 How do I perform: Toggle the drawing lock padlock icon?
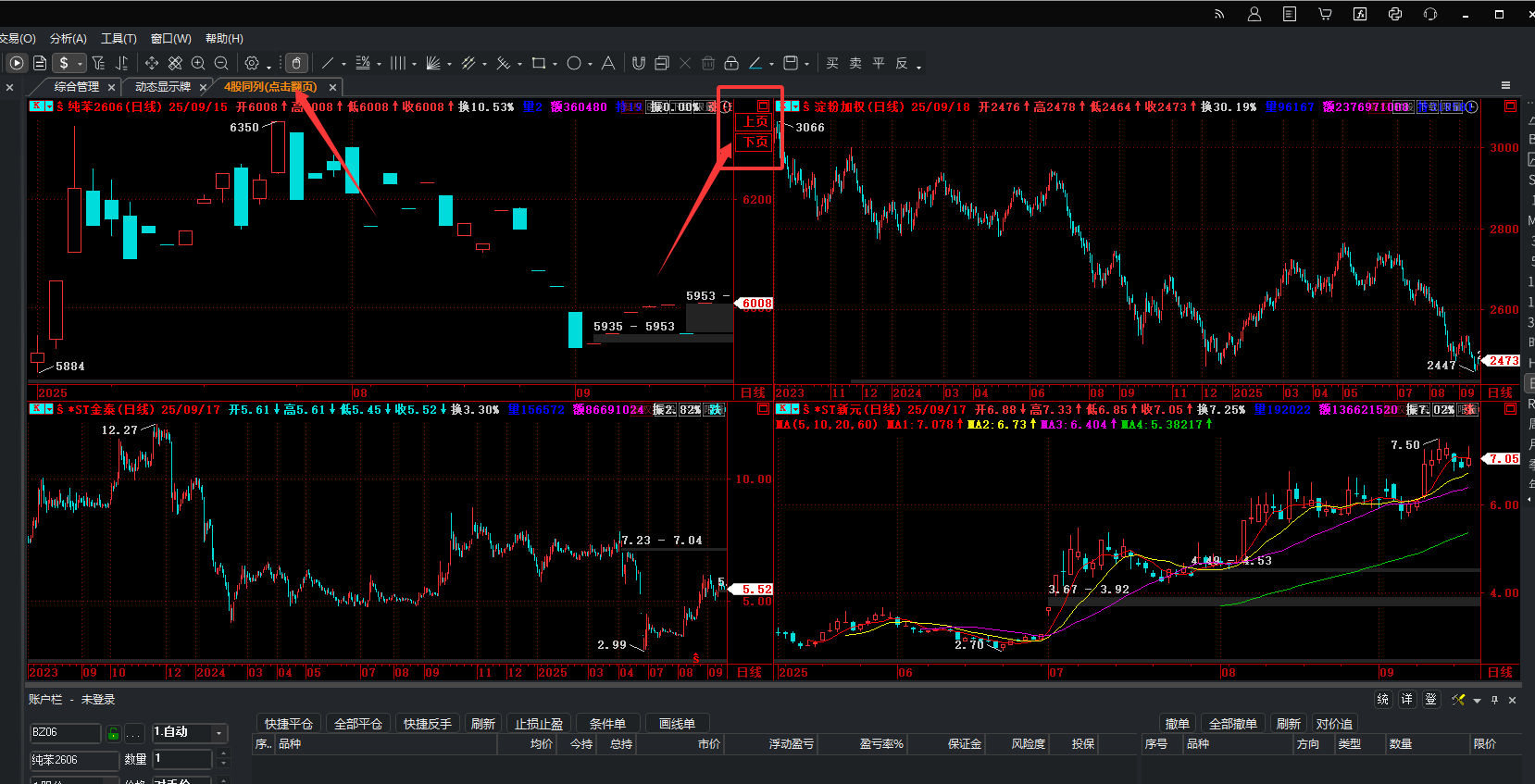click(x=731, y=63)
